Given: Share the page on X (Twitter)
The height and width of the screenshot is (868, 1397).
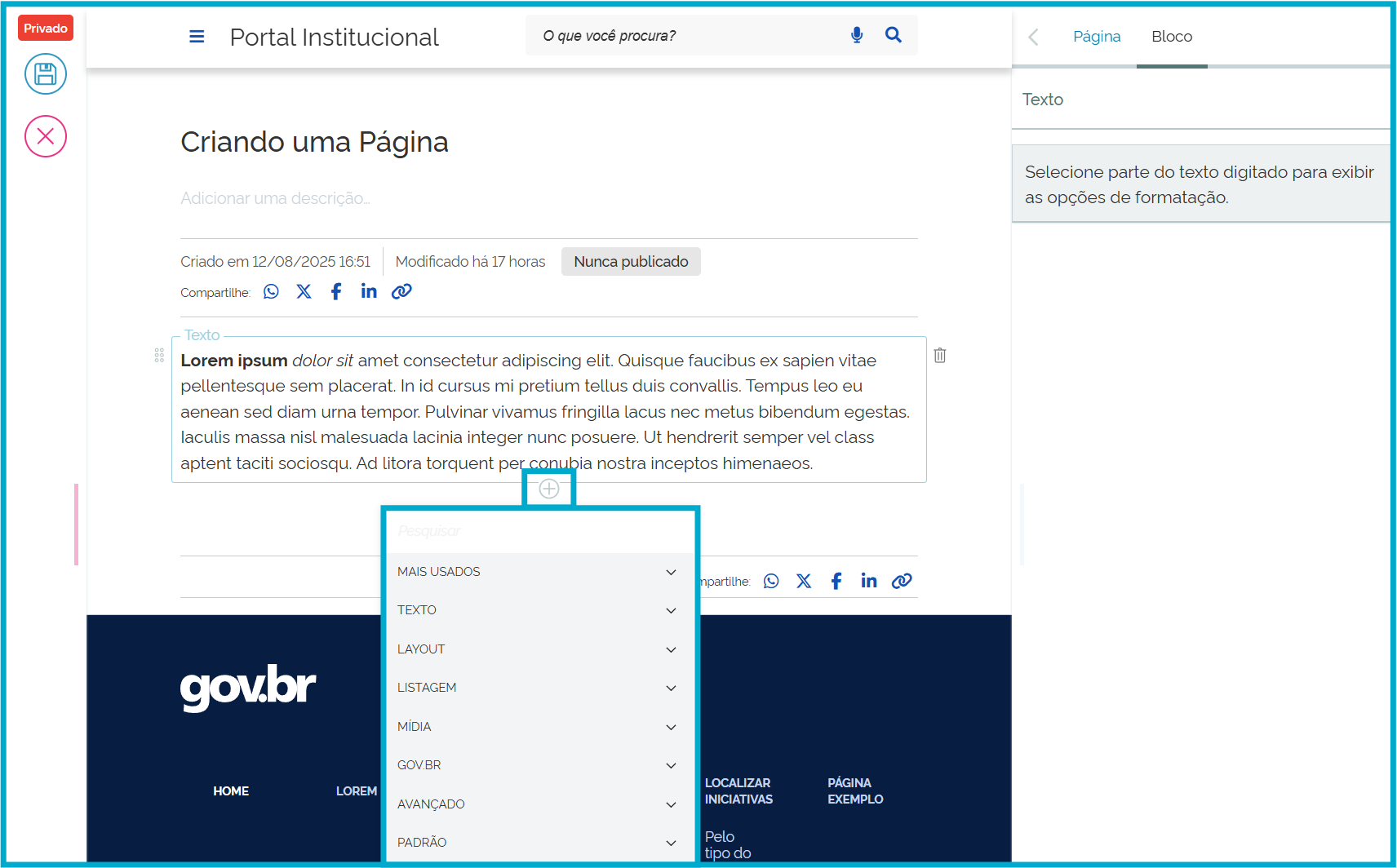Looking at the screenshot, I should (x=304, y=290).
